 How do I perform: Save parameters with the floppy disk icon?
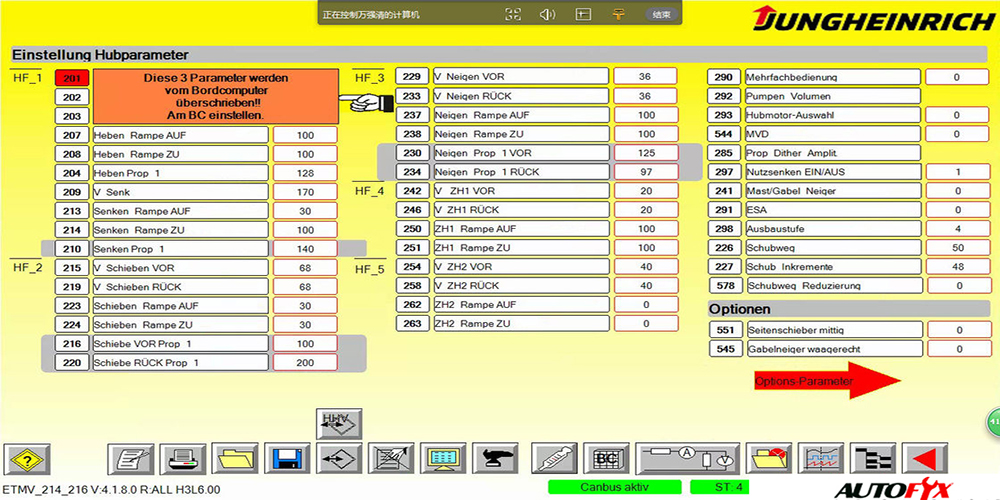287,459
